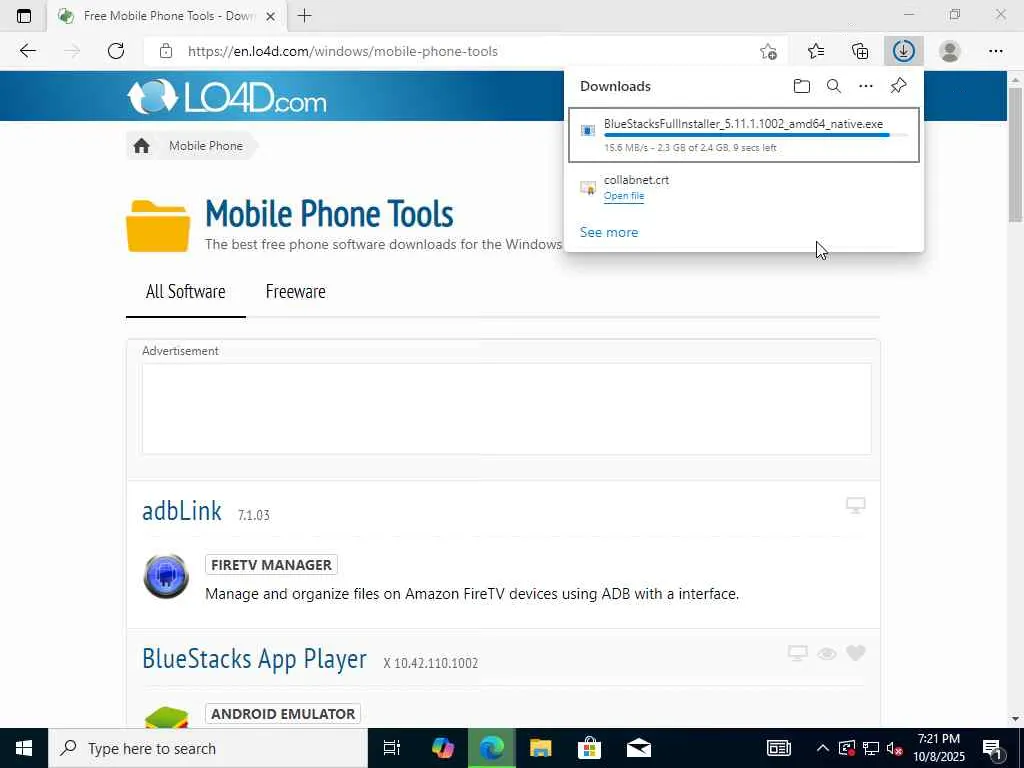Select the Free Mobile Phone Tools browser tab
Screen dimensions: 1024x768
click(167, 16)
